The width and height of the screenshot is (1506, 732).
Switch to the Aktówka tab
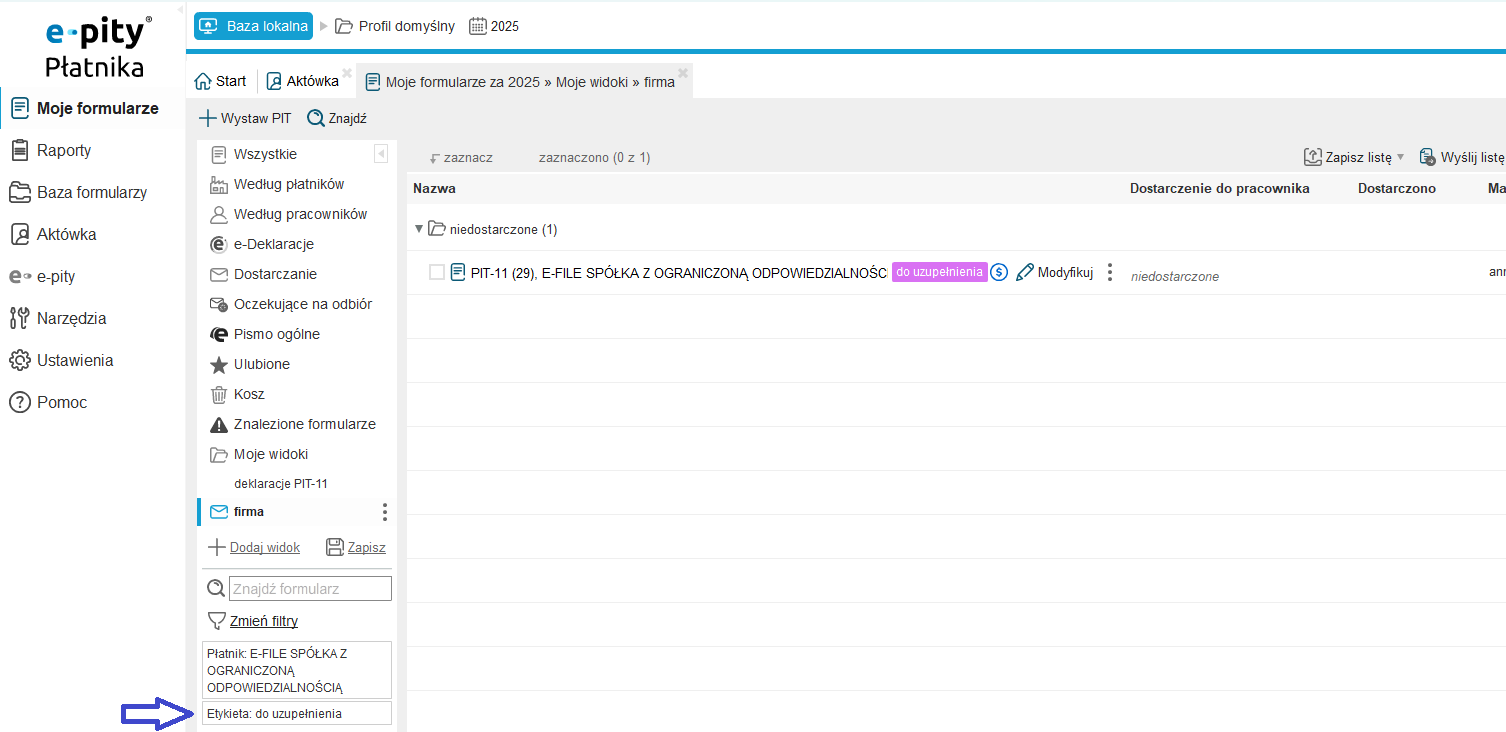coord(303,81)
